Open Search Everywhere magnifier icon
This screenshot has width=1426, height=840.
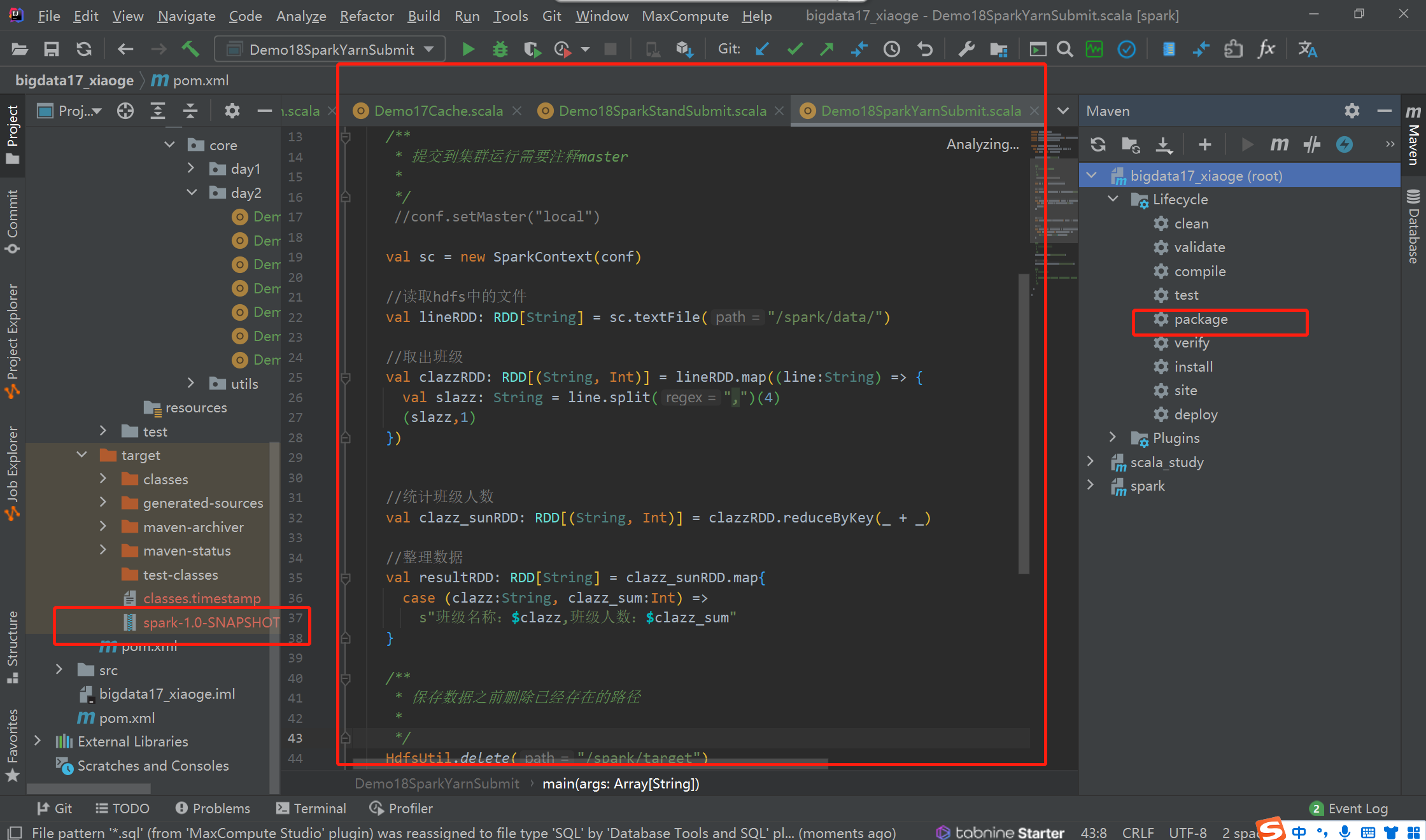coord(1064,49)
